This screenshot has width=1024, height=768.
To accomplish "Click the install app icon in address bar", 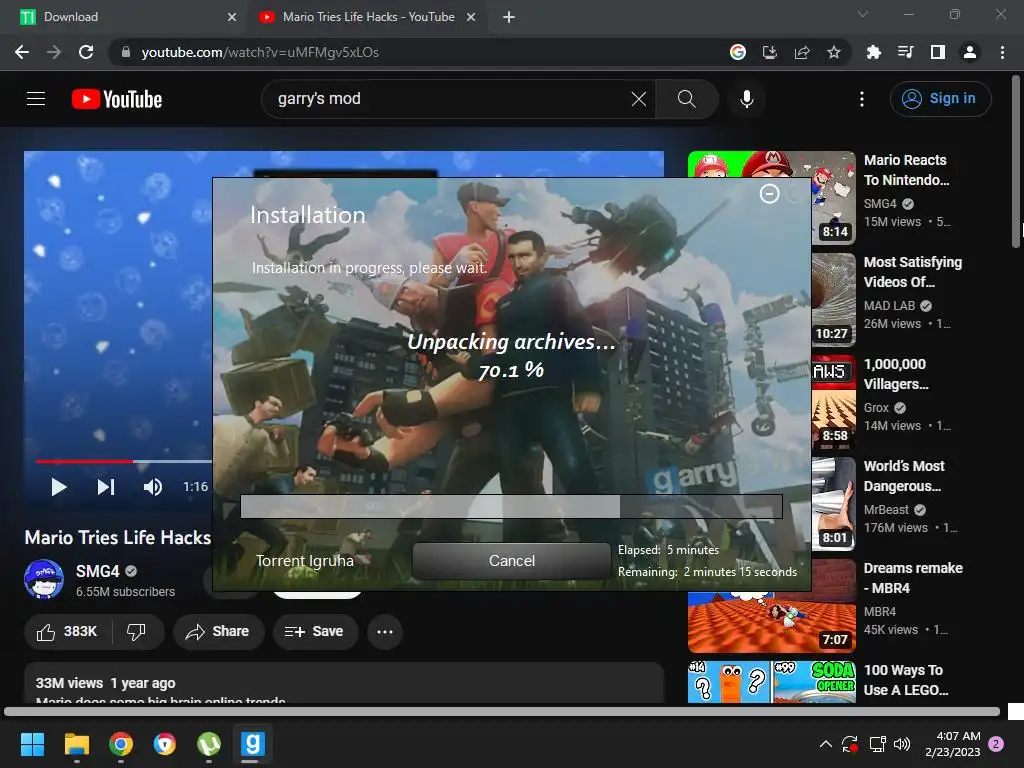I will pyautogui.click(x=770, y=52).
